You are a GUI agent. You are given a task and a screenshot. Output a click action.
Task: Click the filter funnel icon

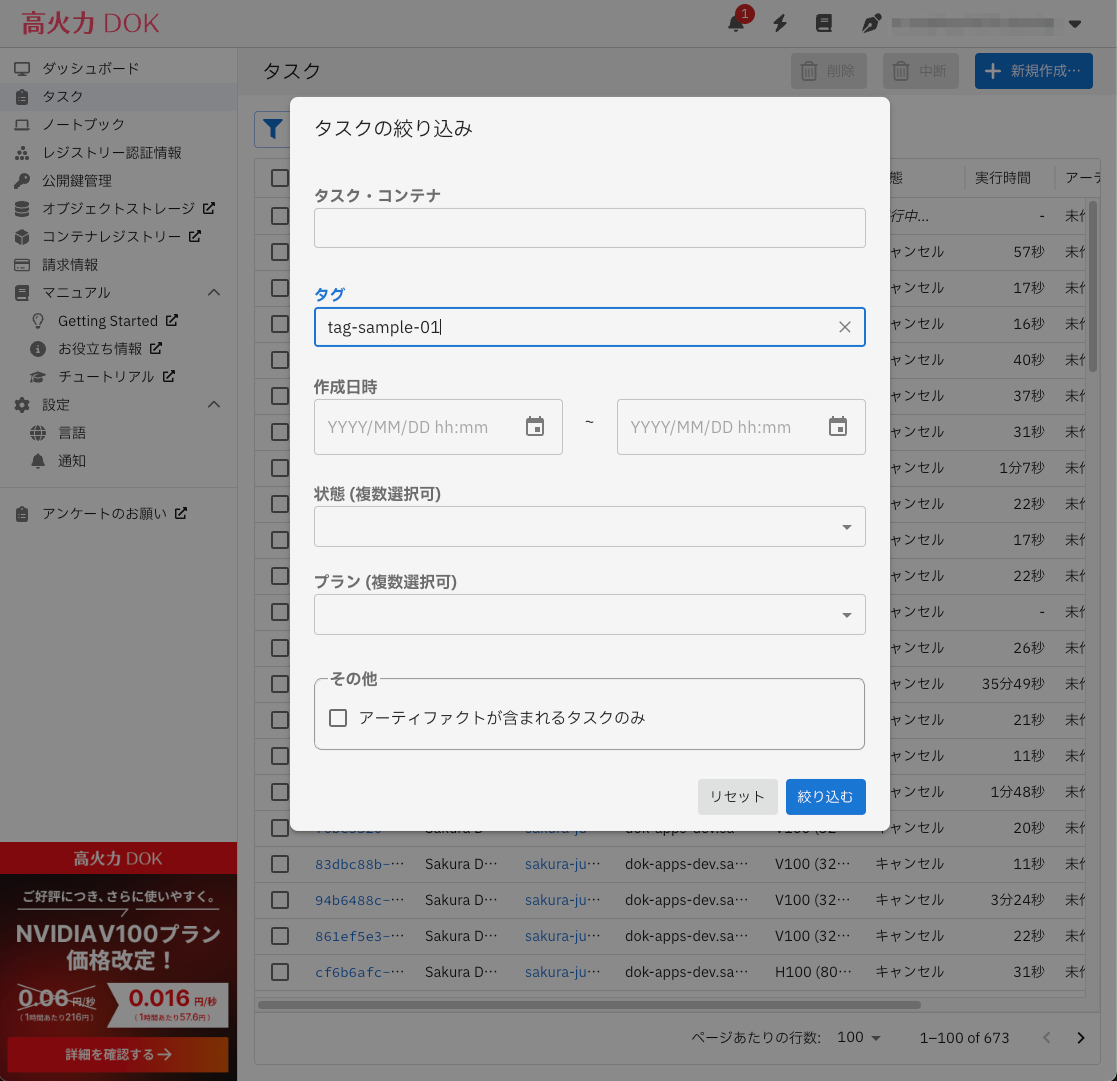pos(272,129)
